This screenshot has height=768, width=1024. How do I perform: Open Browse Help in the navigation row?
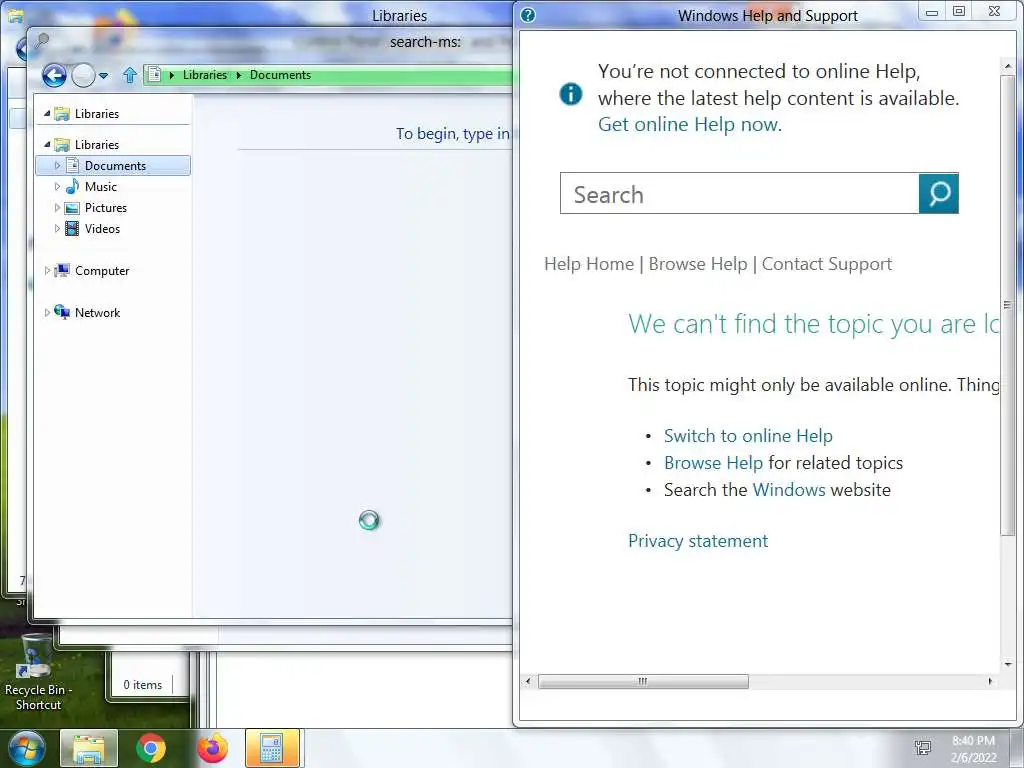click(x=697, y=264)
